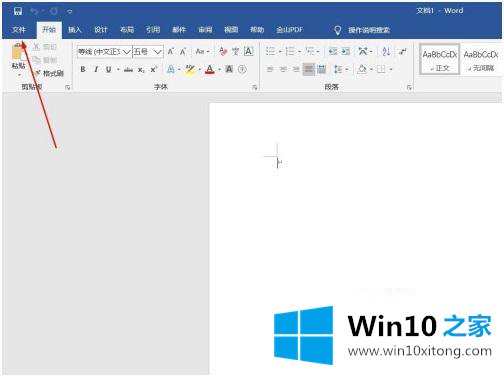Click the Decrease Indent icon
The height and width of the screenshot is (377, 504).
point(333,51)
